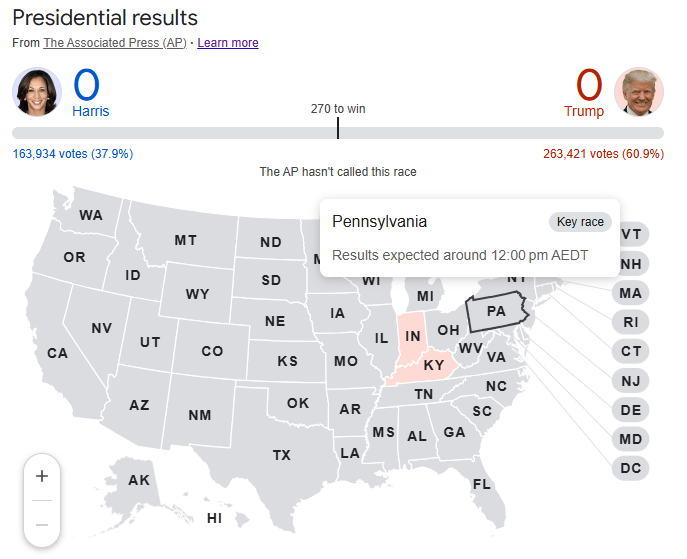Select Florida on the map

(482, 484)
